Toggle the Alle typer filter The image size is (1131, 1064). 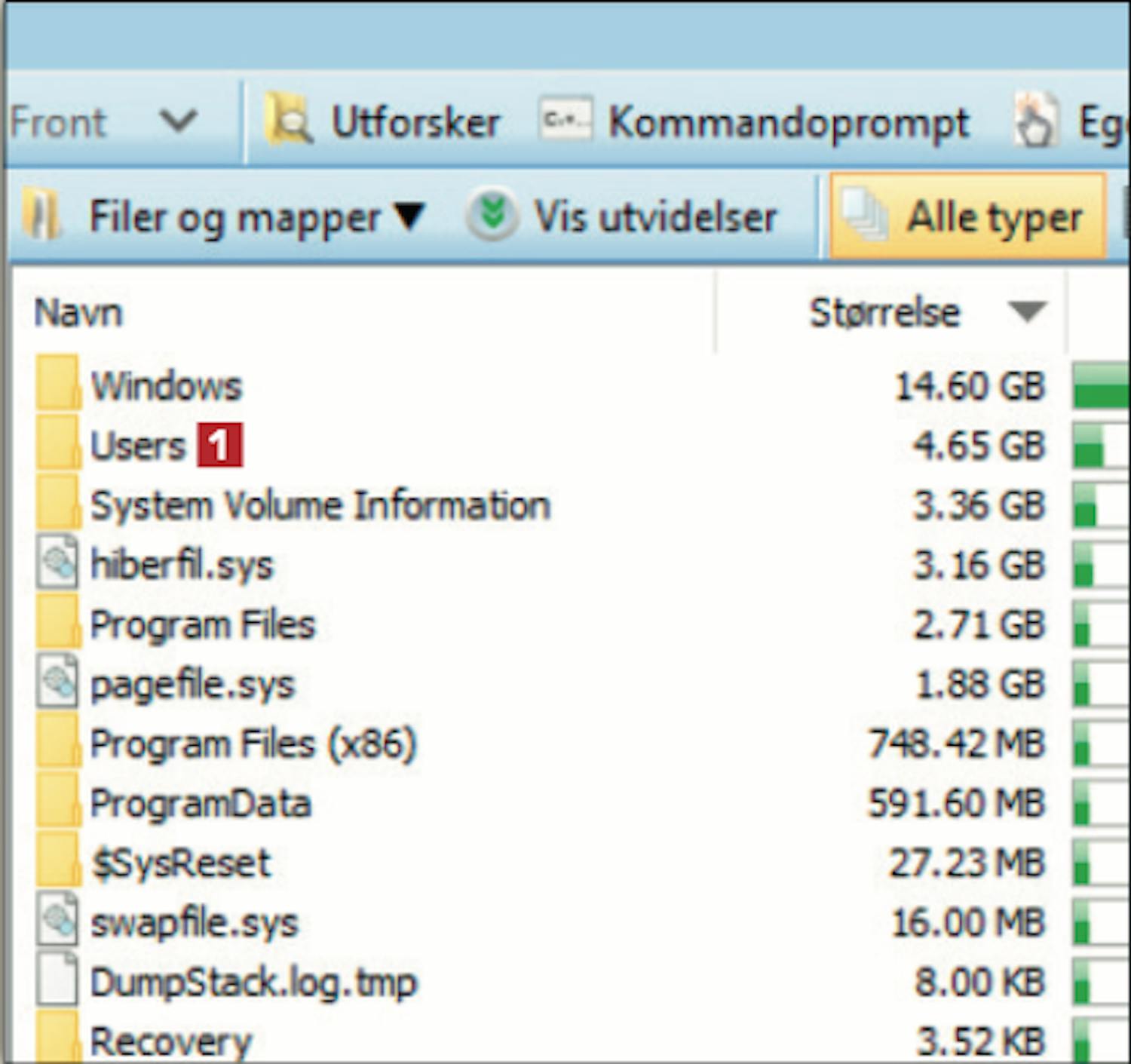click(x=968, y=217)
